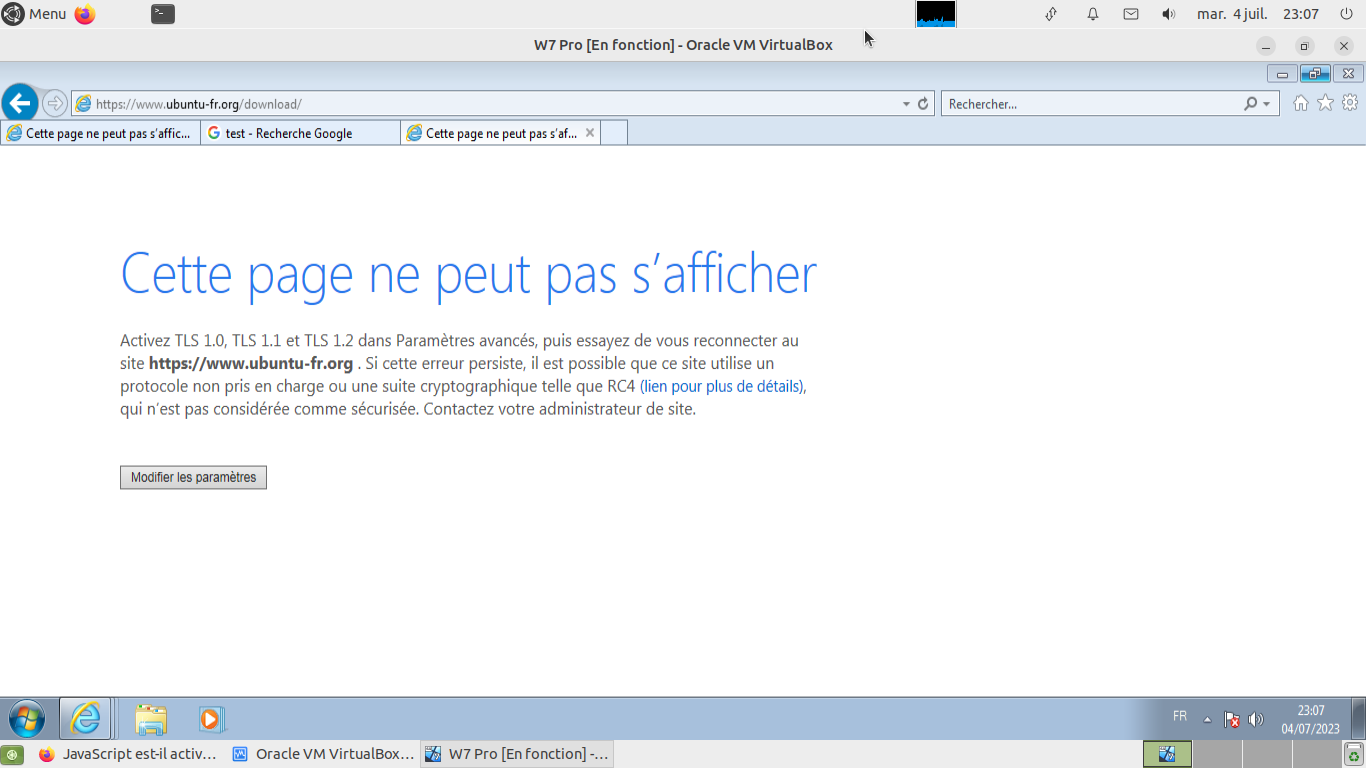Screen dimensions: 1366x768
Task: Open Internet Explorer Tools gear menu
Action: [1350, 103]
